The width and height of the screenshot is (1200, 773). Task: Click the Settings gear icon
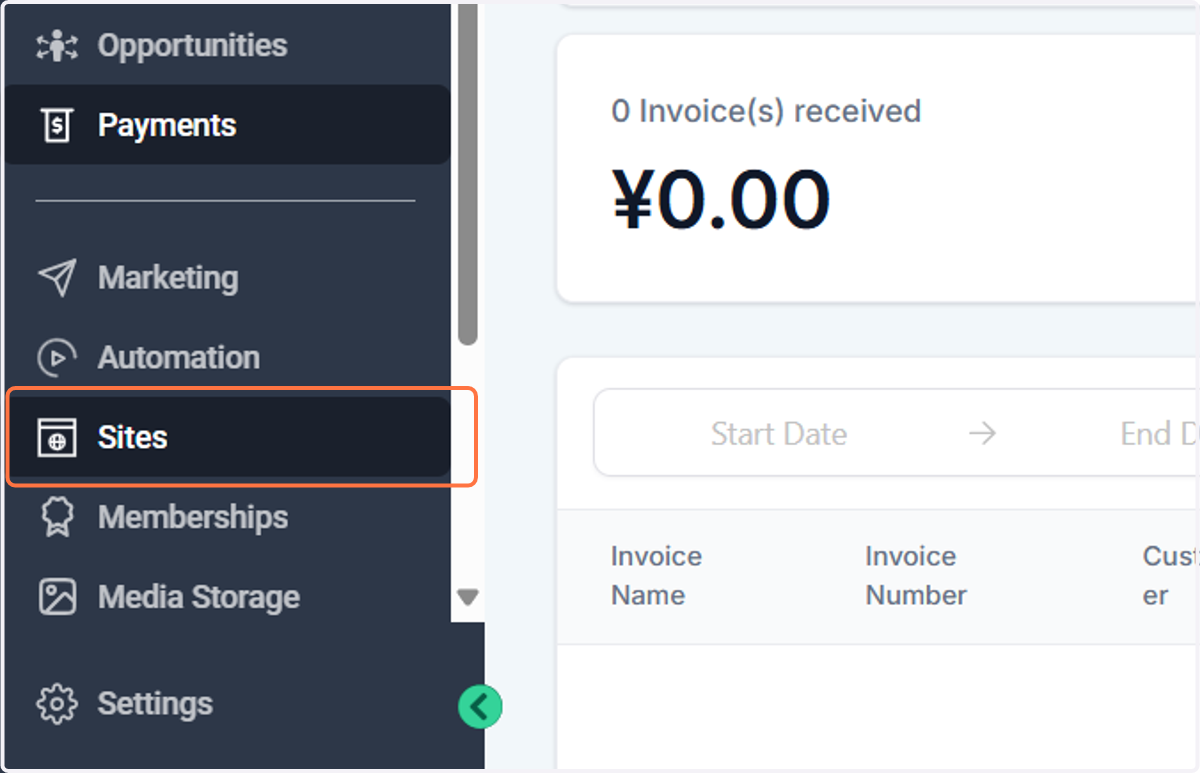point(57,703)
